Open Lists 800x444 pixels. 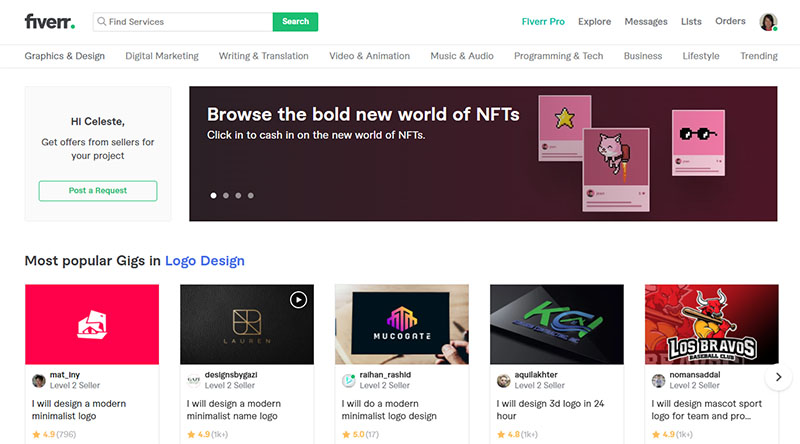(x=691, y=21)
